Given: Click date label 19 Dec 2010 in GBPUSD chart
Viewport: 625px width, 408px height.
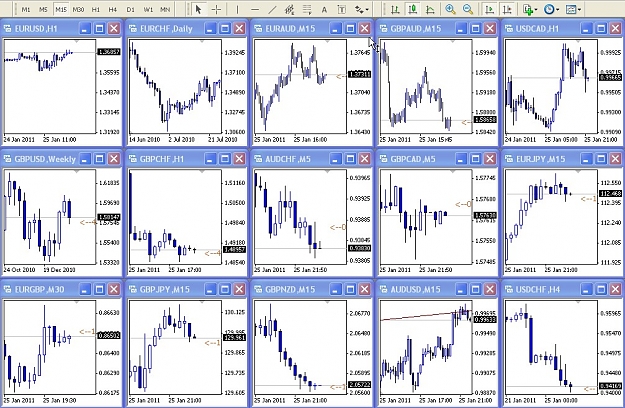Looking at the screenshot, I should point(59,270).
